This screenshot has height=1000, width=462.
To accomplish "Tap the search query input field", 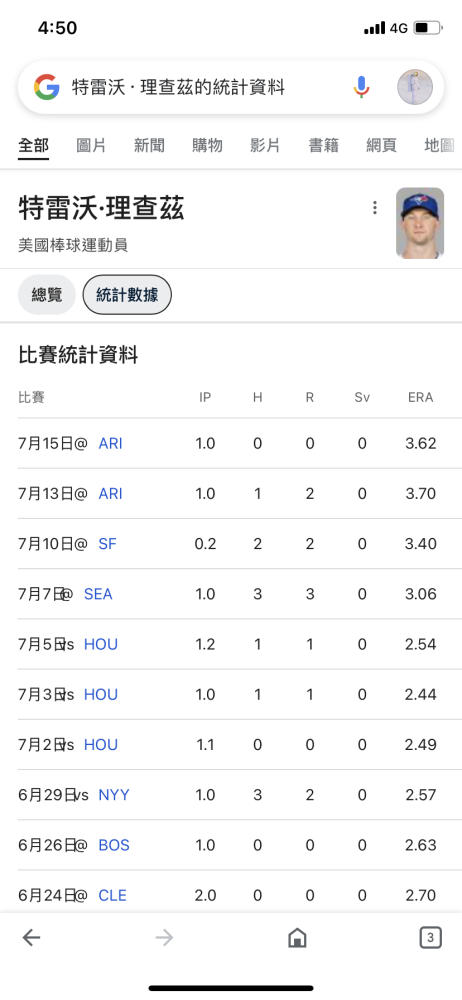I will [204, 87].
